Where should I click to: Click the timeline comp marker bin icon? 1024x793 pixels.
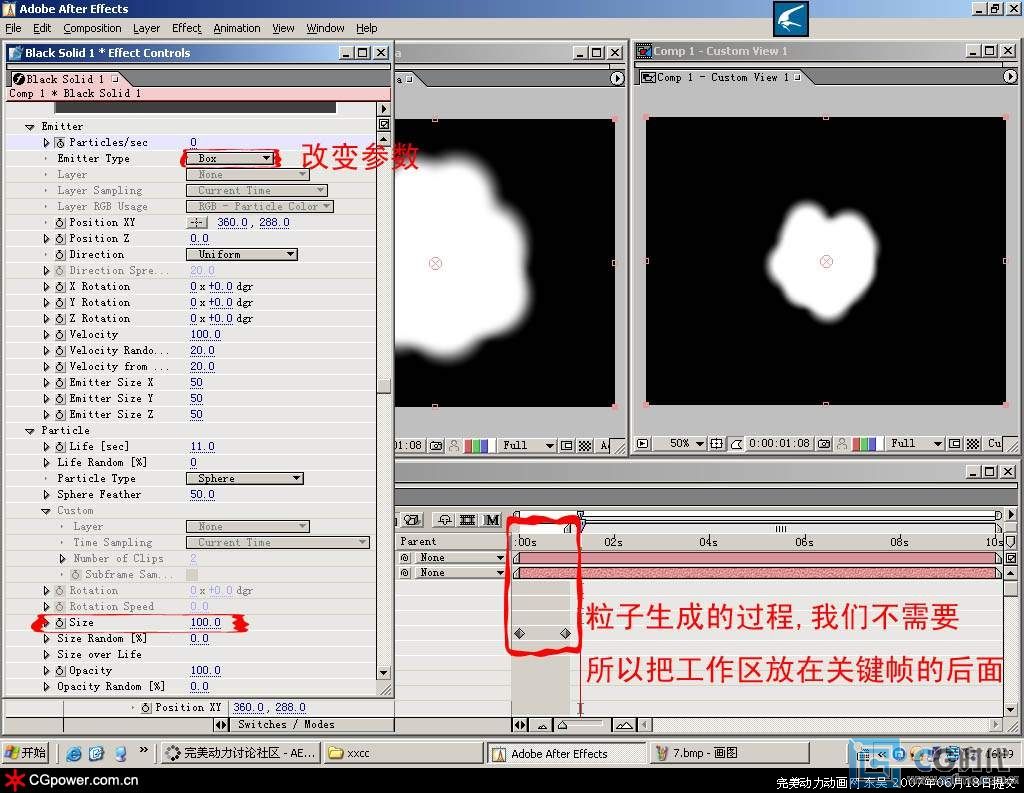[x=1010, y=542]
